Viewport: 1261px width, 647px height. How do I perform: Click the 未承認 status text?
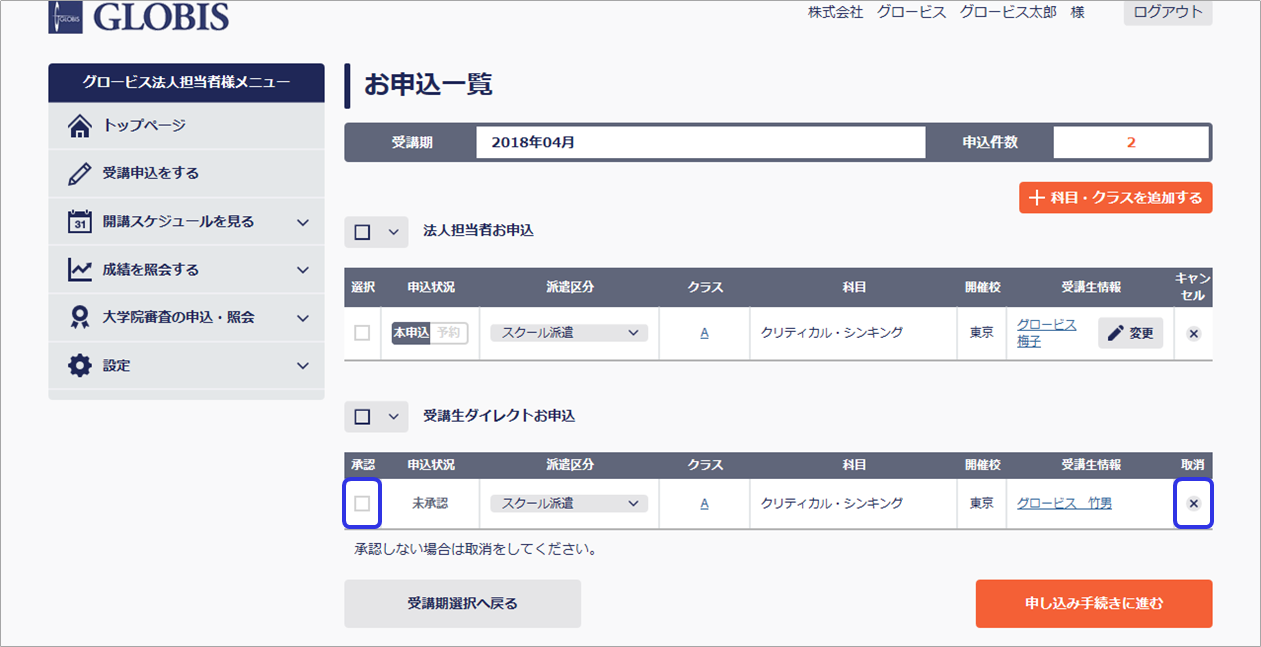(x=430, y=504)
